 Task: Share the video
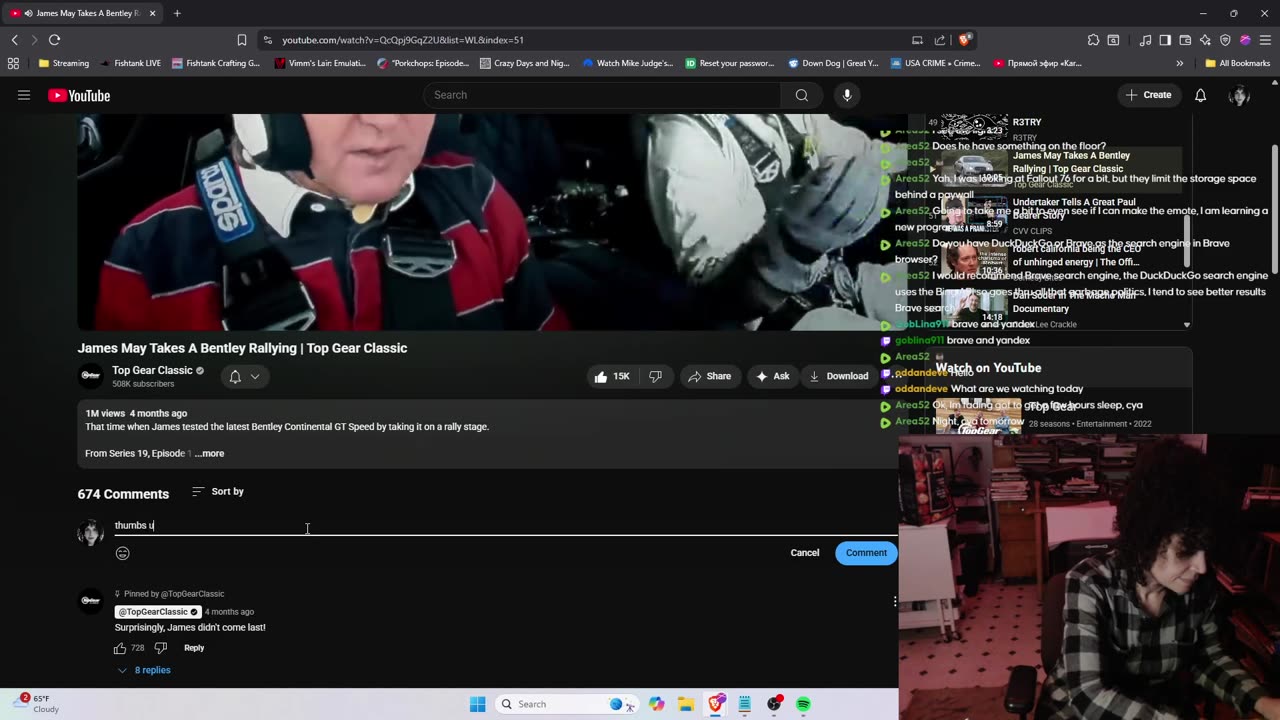pyautogui.click(x=709, y=376)
